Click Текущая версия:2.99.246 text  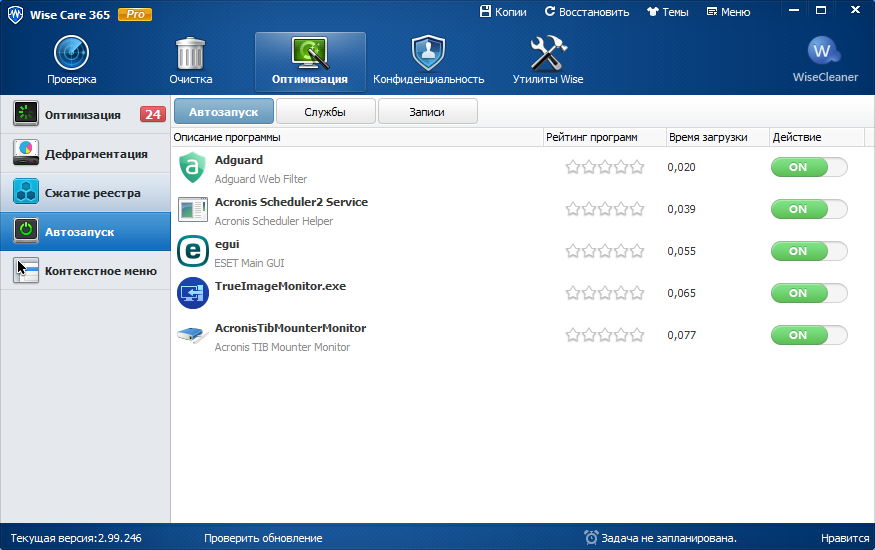76,538
